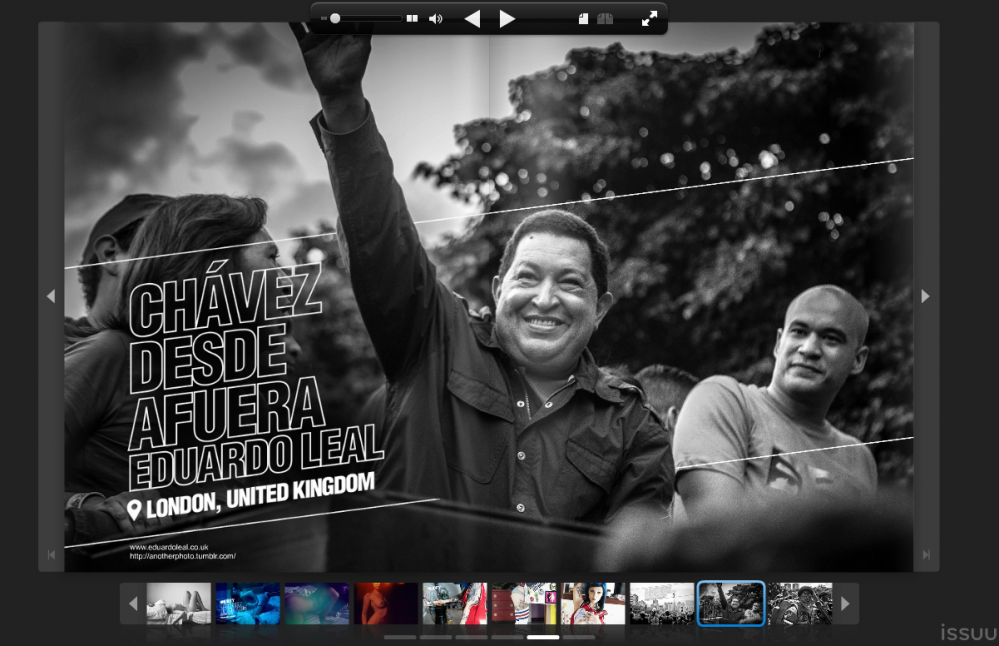Viewport: 999px width, 646px height.
Task: Open the blue neon-lit thumbnail
Action: 248,603
